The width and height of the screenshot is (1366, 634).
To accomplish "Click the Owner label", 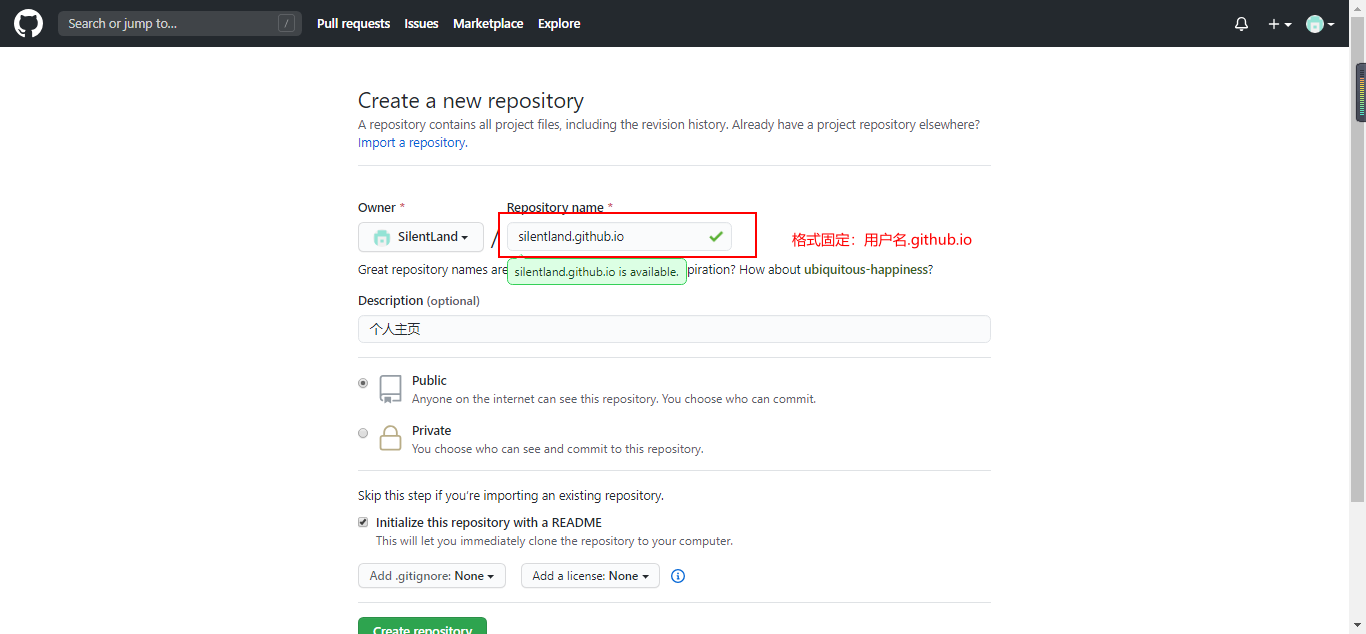I will [x=381, y=208].
